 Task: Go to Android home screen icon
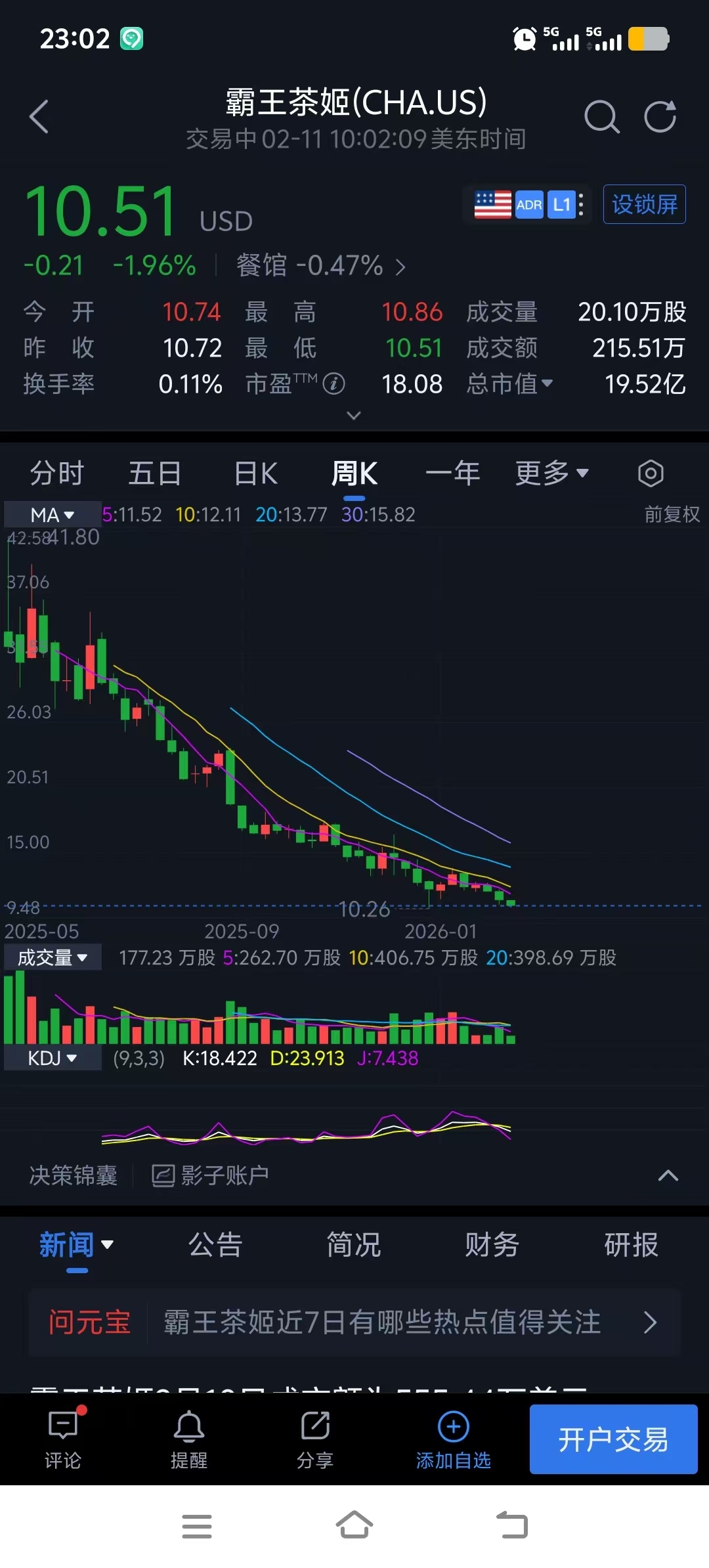(x=354, y=1525)
